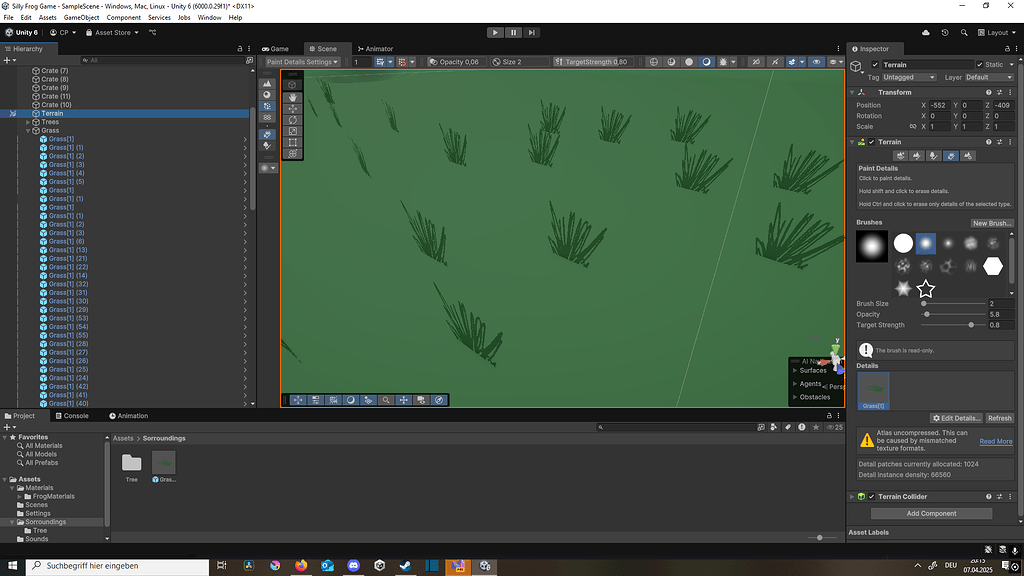
Task: Toggle the Terrain Collider component checkbox
Action: point(871,496)
